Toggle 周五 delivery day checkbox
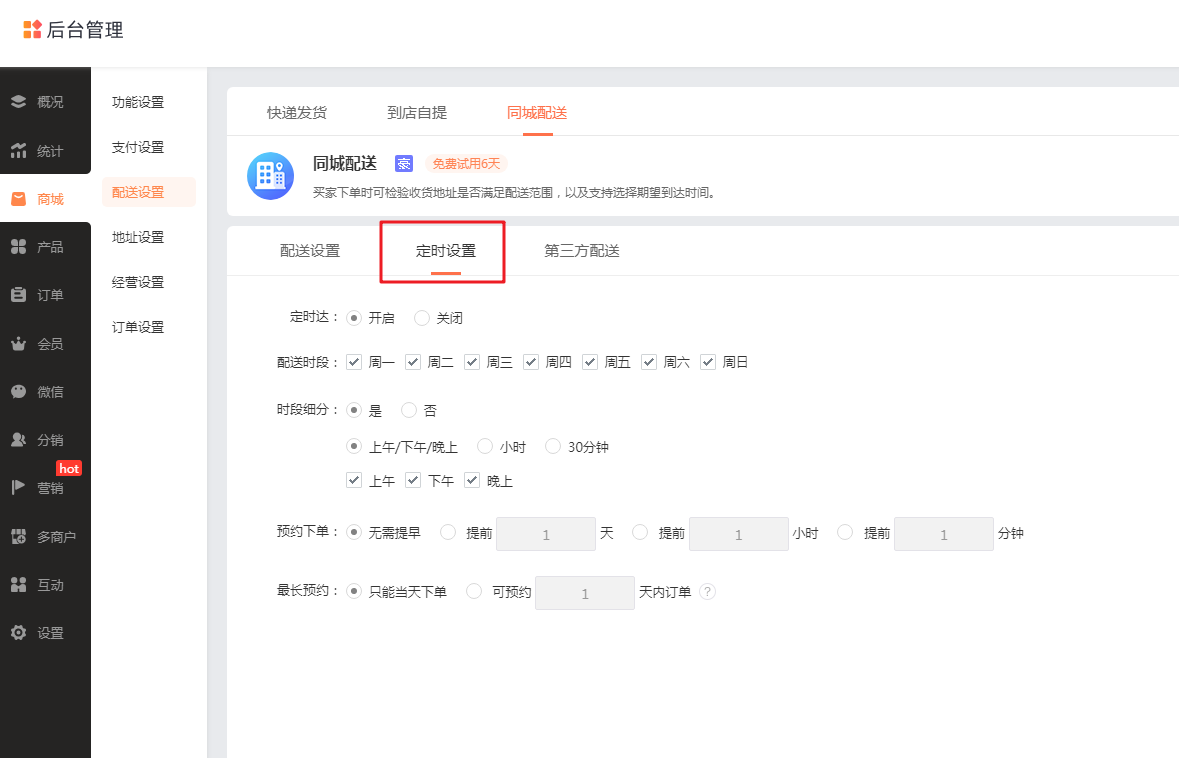The width and height of the screenshot is (1179, 758). pos(590,362)
